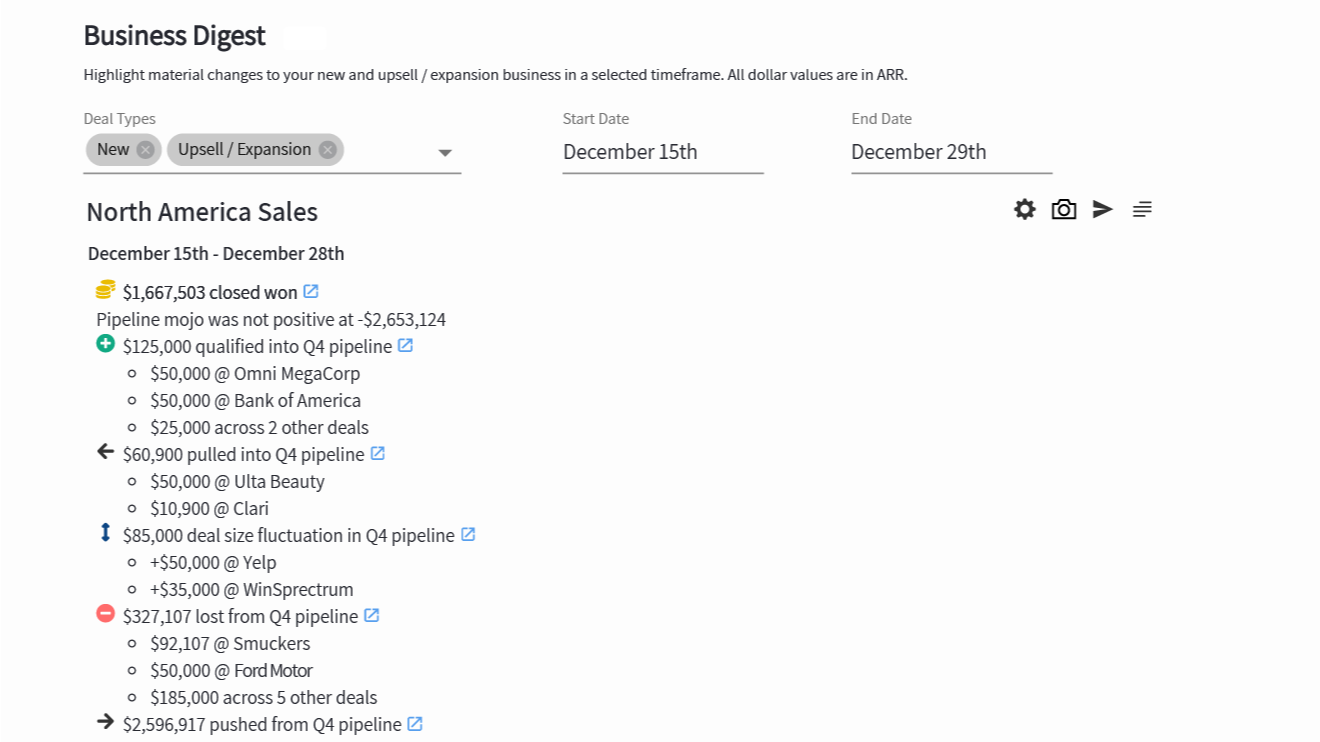Click the End Date field December 29th
Viewport: 1320px width, 742px height.
click(951, 152)
